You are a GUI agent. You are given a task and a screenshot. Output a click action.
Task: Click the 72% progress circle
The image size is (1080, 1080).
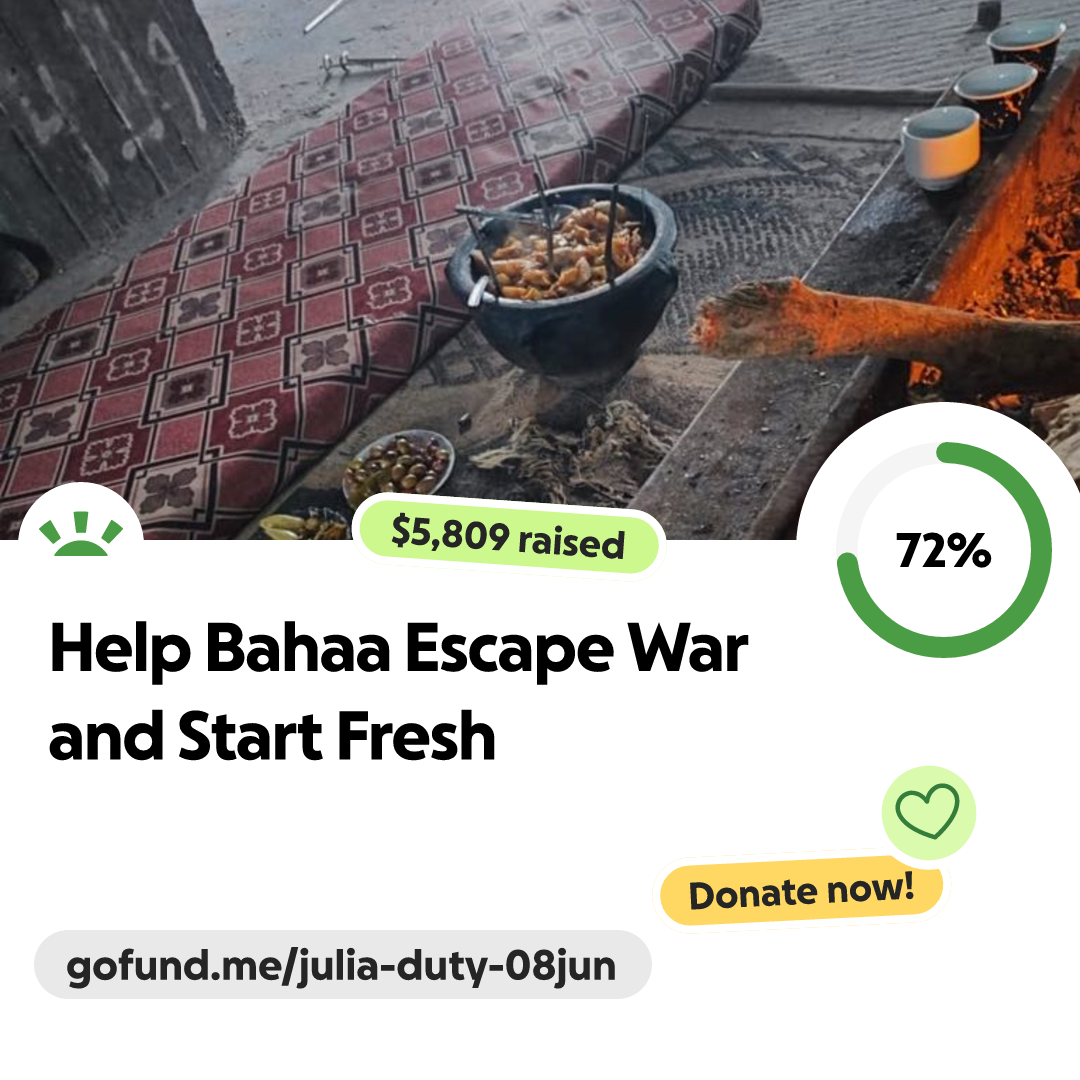944,550
